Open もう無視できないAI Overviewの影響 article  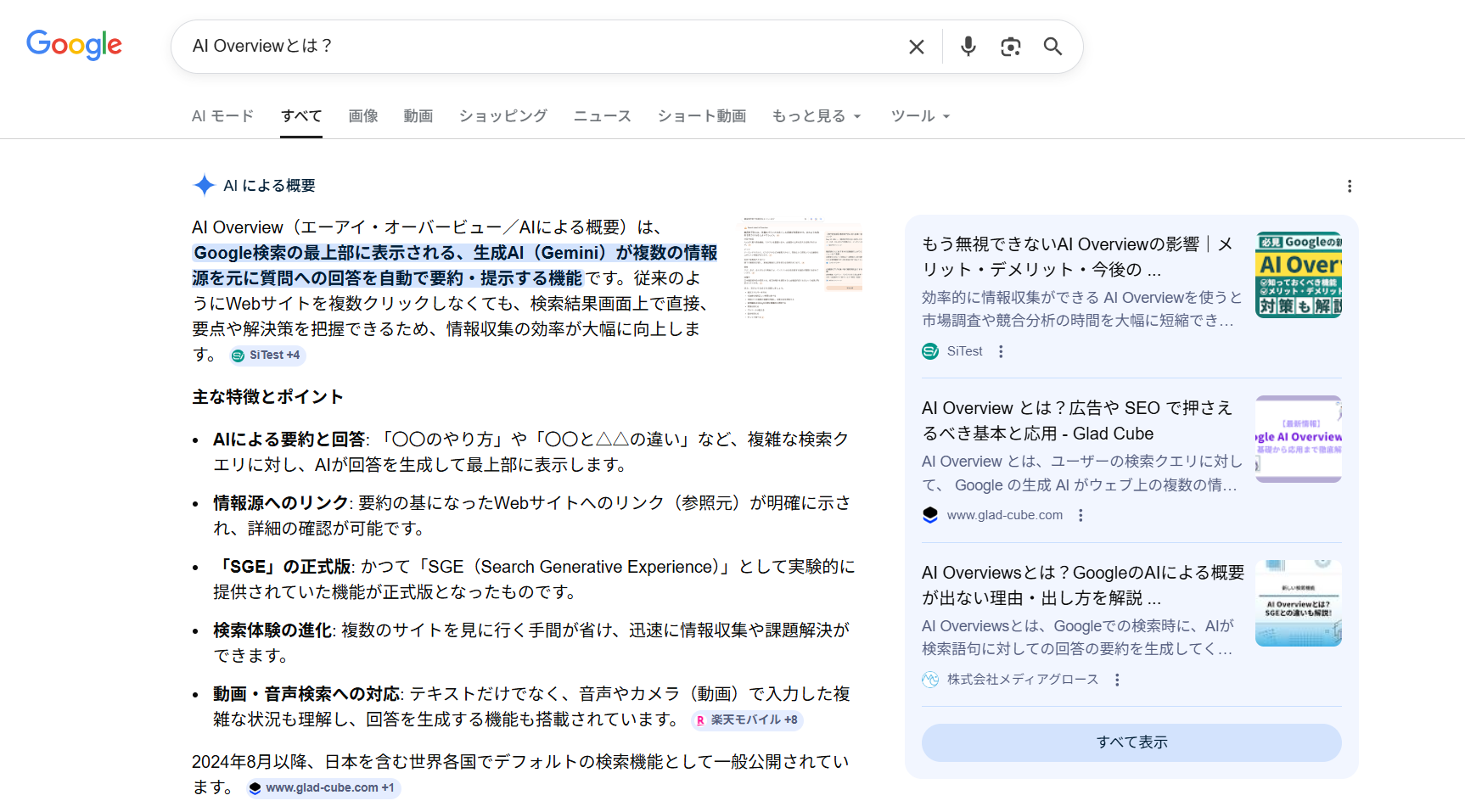(1079, 257)
